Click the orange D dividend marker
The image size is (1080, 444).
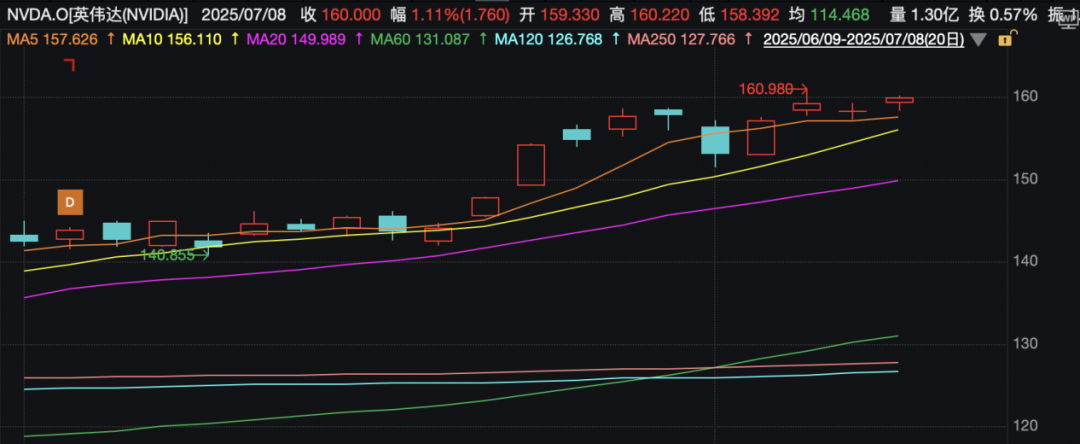[x=70, y=202]
